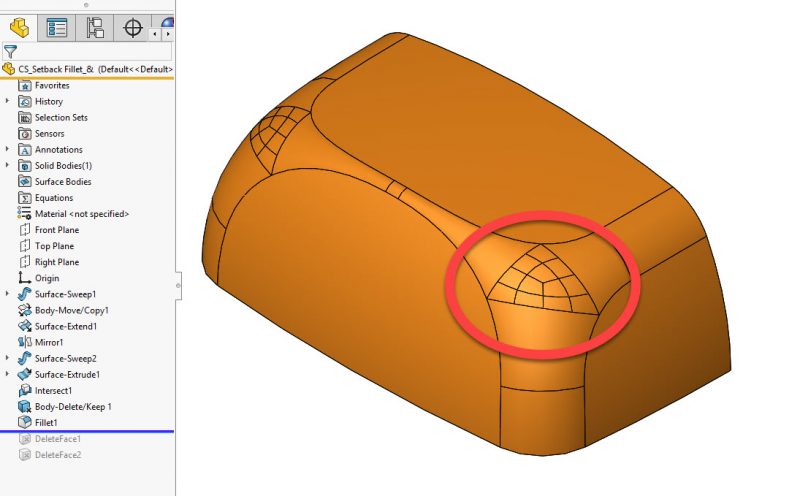
Task: Expand the History folder
Action: coord(8,101)
